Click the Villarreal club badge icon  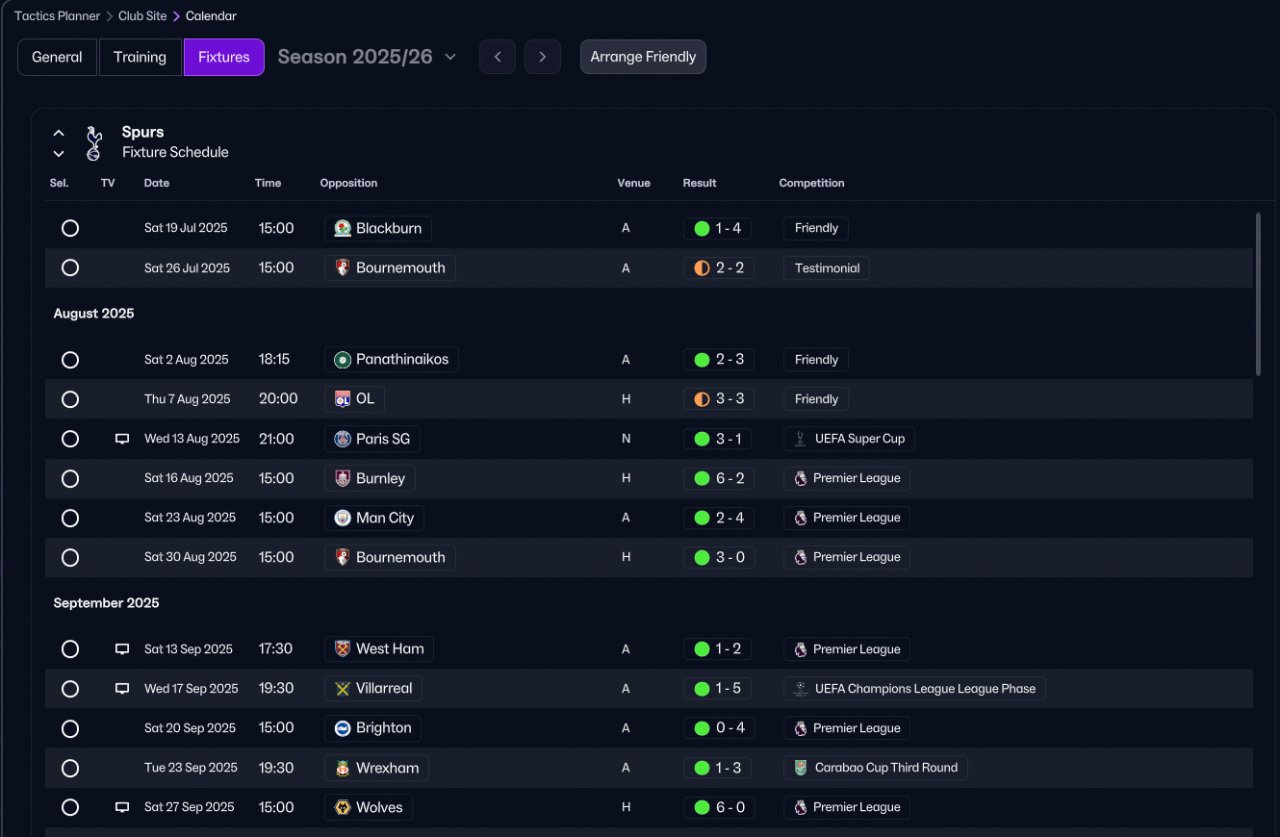tap(342, 689)
